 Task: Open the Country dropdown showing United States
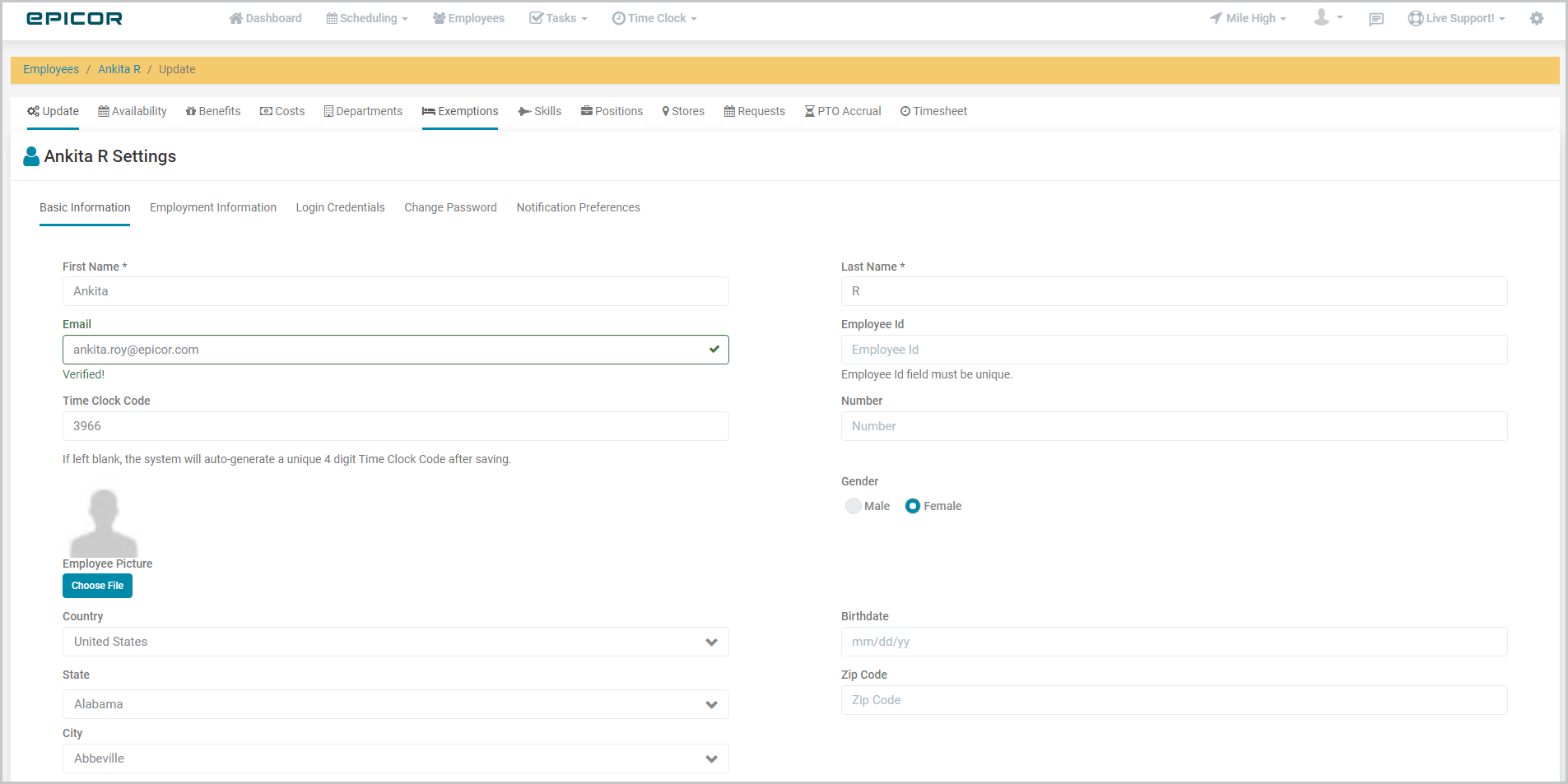coord(396,642)
